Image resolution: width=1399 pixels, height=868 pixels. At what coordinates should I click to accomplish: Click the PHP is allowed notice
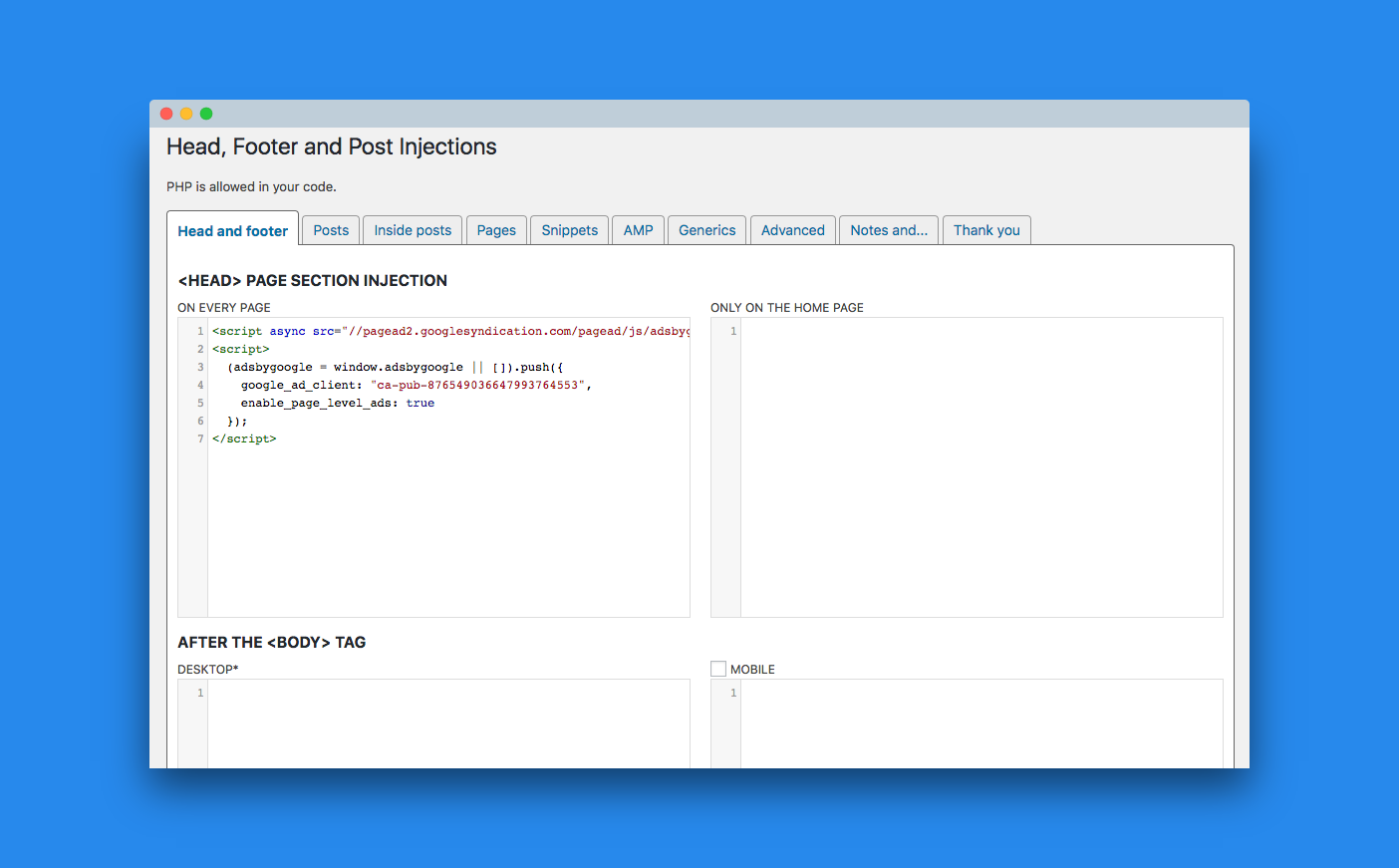[251, 186]
